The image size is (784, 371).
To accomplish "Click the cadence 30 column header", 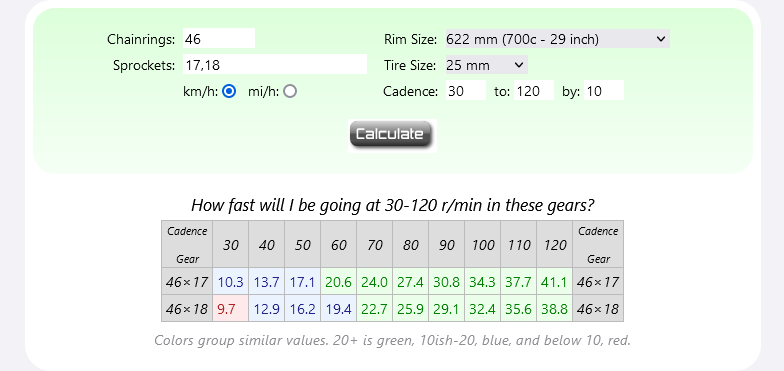I will (x=230, y=244).
